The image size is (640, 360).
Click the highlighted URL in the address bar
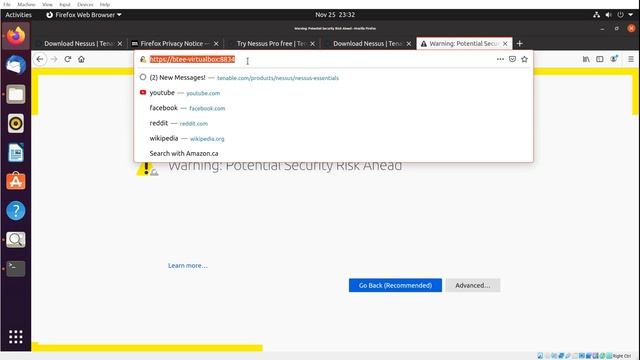coord(192,59)
